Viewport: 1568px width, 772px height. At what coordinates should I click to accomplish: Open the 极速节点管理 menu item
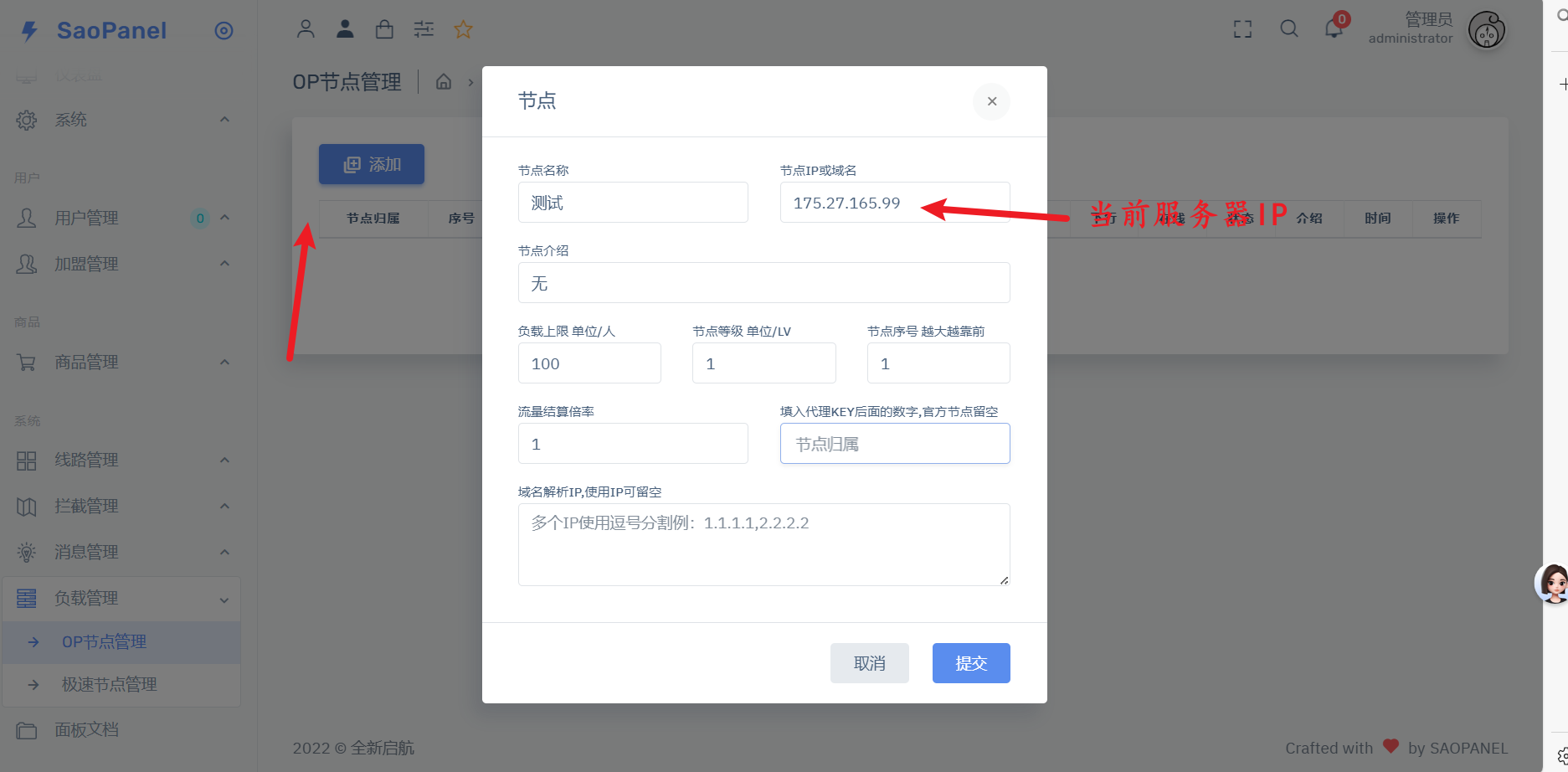(109, 684)
